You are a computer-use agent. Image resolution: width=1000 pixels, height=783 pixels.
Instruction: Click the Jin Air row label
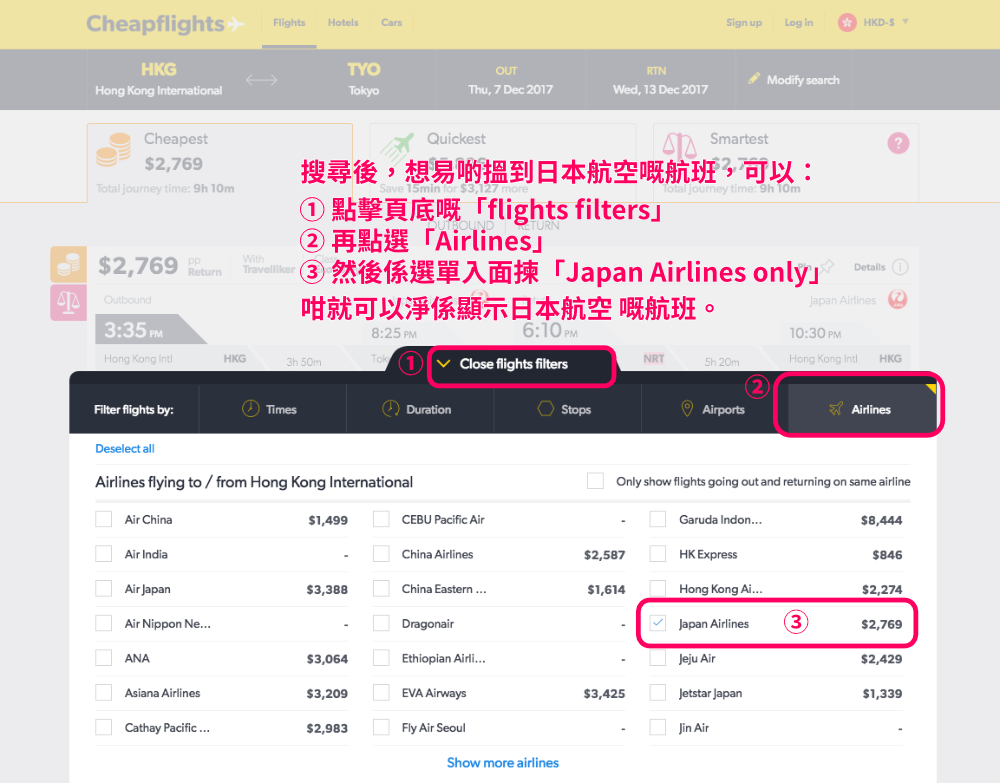coord(694,728)
